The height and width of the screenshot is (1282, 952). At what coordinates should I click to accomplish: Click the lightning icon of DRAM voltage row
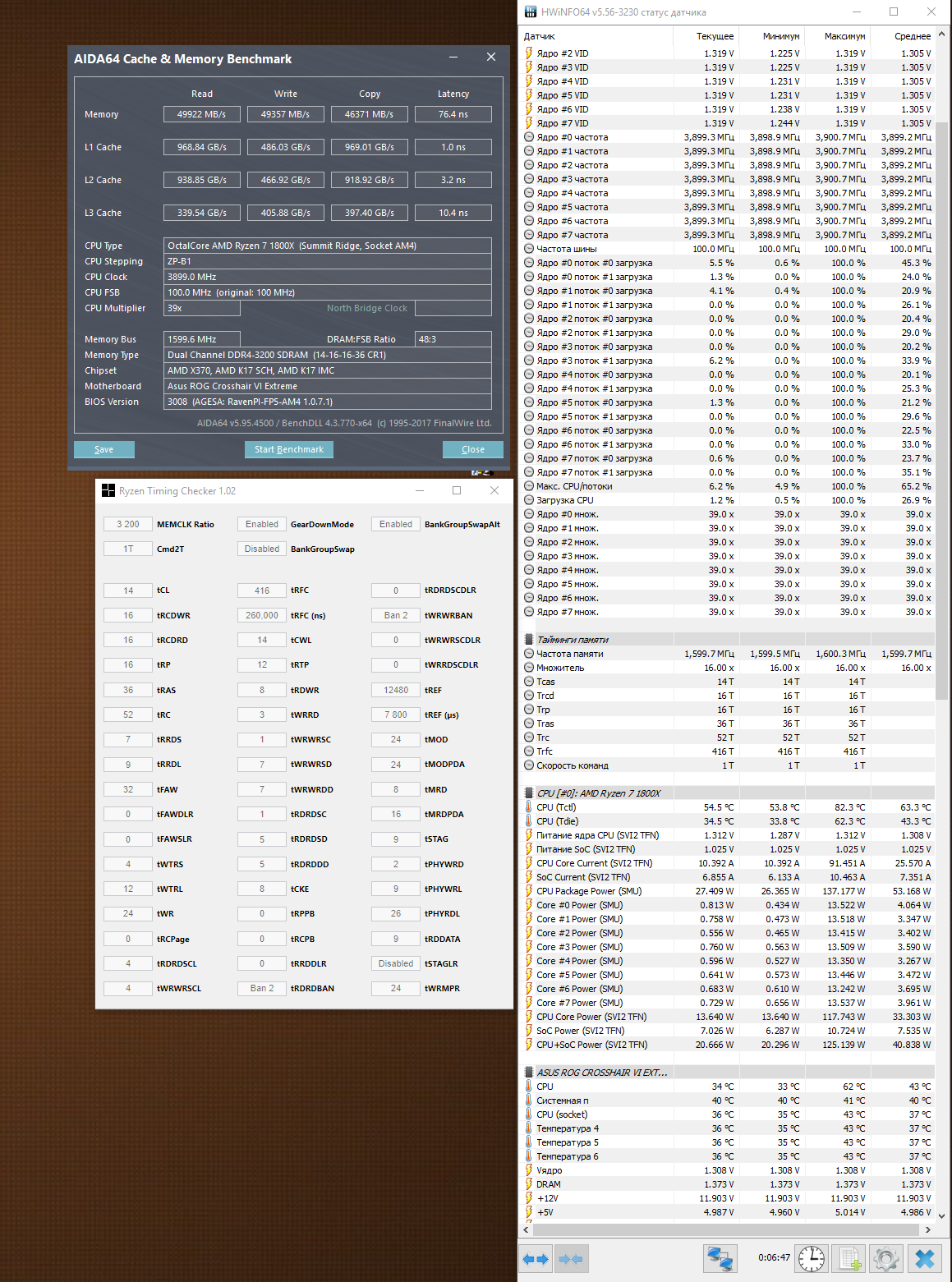coord(529,1183)
